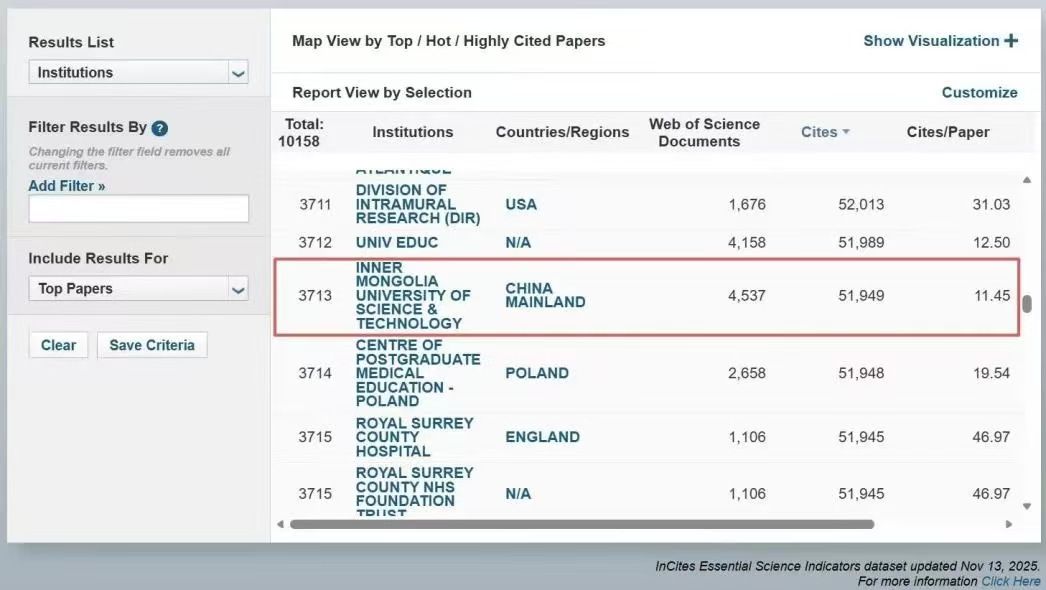Type in the filter text field
This screenshot has width=1046, height=590.
click(x=138, y=208)
